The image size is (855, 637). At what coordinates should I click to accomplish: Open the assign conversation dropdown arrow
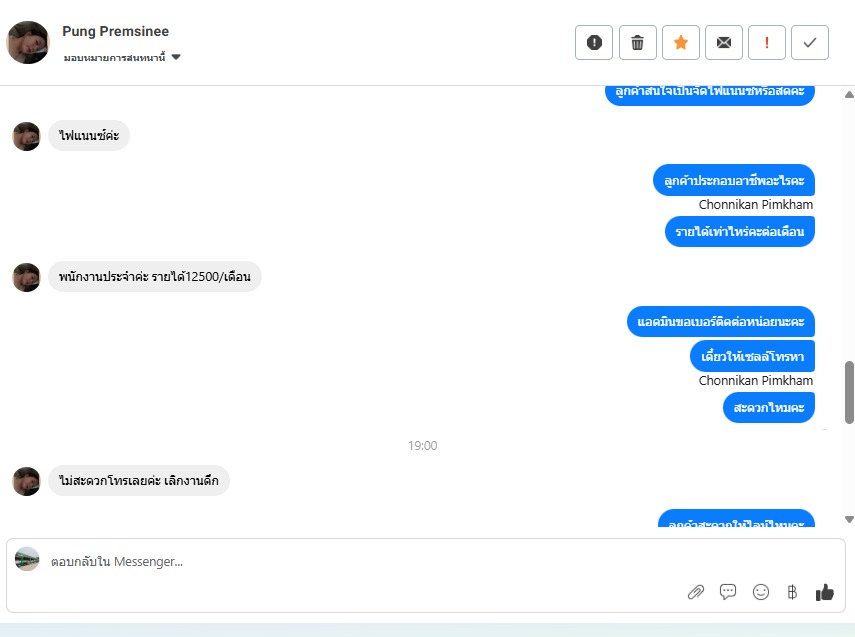coord(176,57)
